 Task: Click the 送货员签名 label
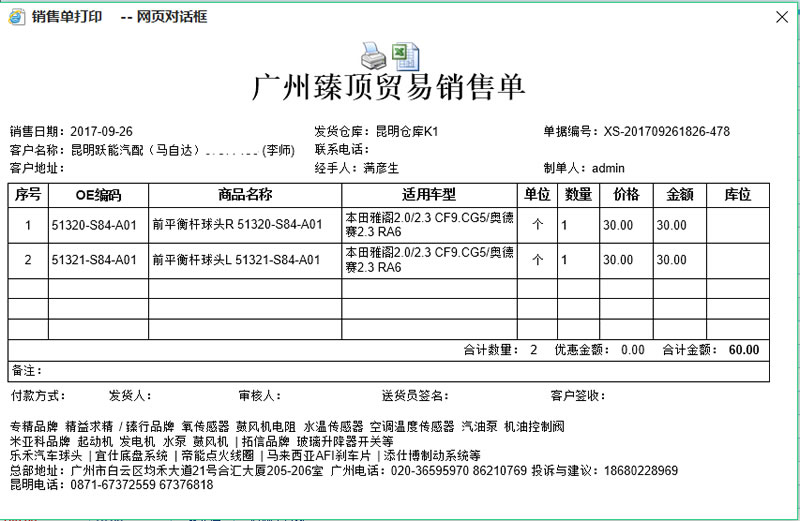[x=415, y=395]
